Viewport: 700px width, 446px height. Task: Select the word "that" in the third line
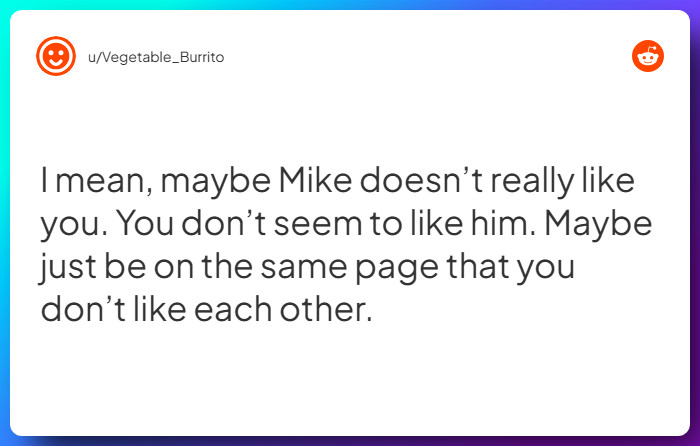(x=478, y=266)
